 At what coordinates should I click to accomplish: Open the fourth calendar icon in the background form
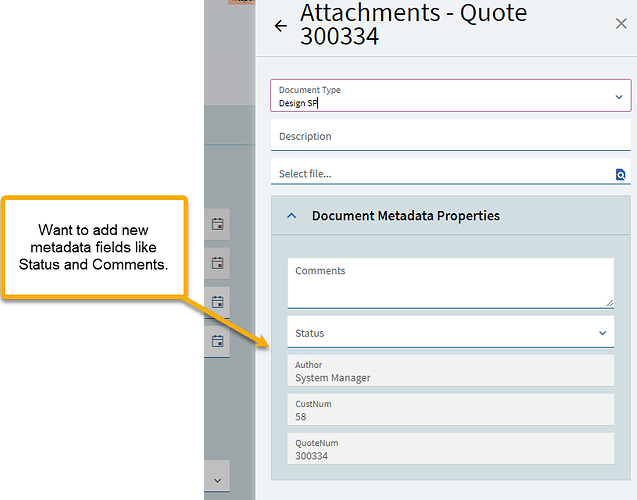click(x=218, y=341)
